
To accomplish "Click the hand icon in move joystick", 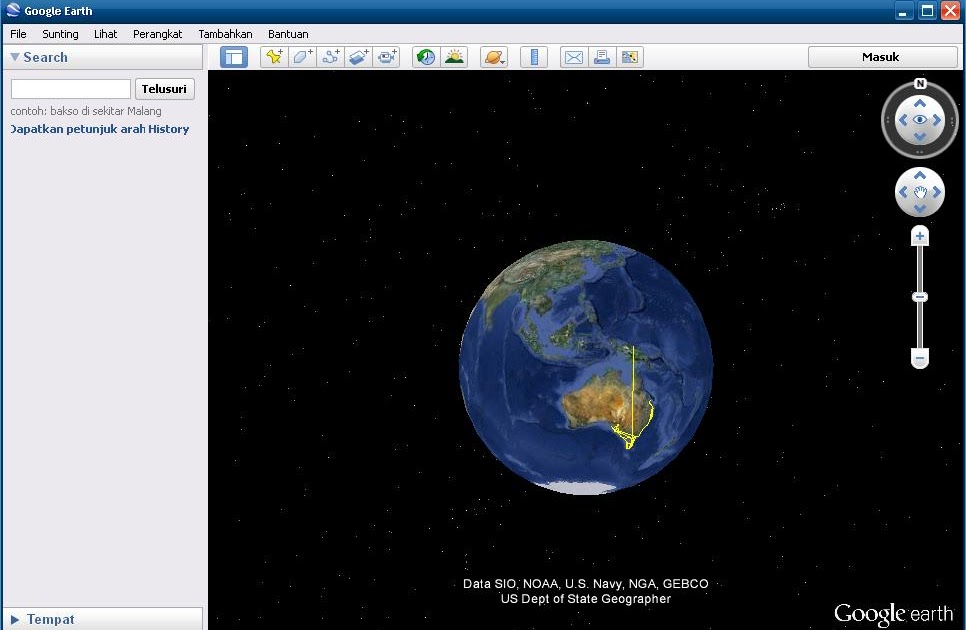I will (x=920, y=192).
